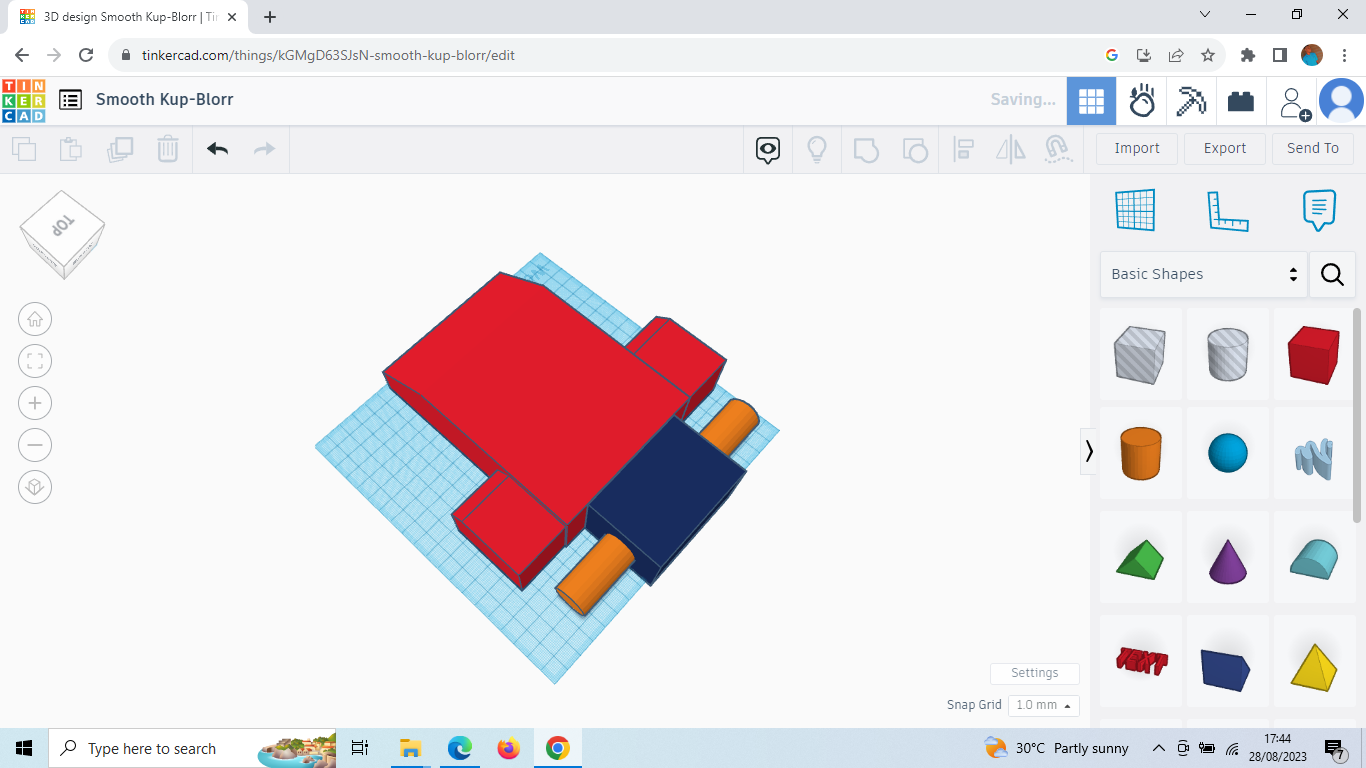This screenshot has width=1366, height=768.
Task: Select the Ruler tool
Action: click(1228, 210)
